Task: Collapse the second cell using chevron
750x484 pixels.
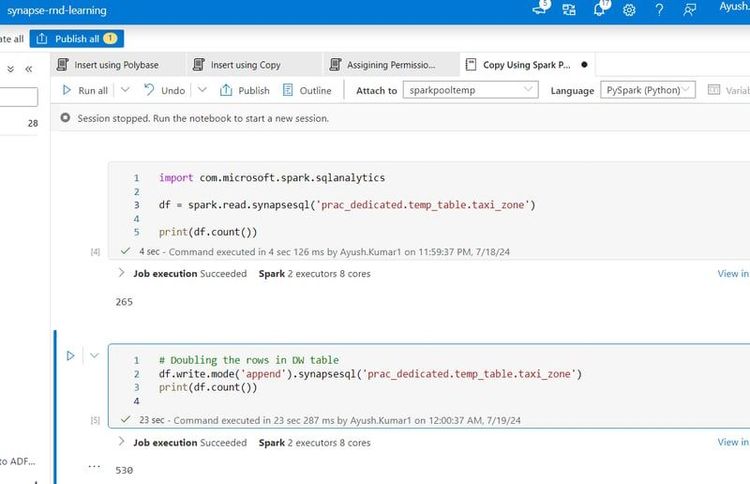Action: click(94, 356)
